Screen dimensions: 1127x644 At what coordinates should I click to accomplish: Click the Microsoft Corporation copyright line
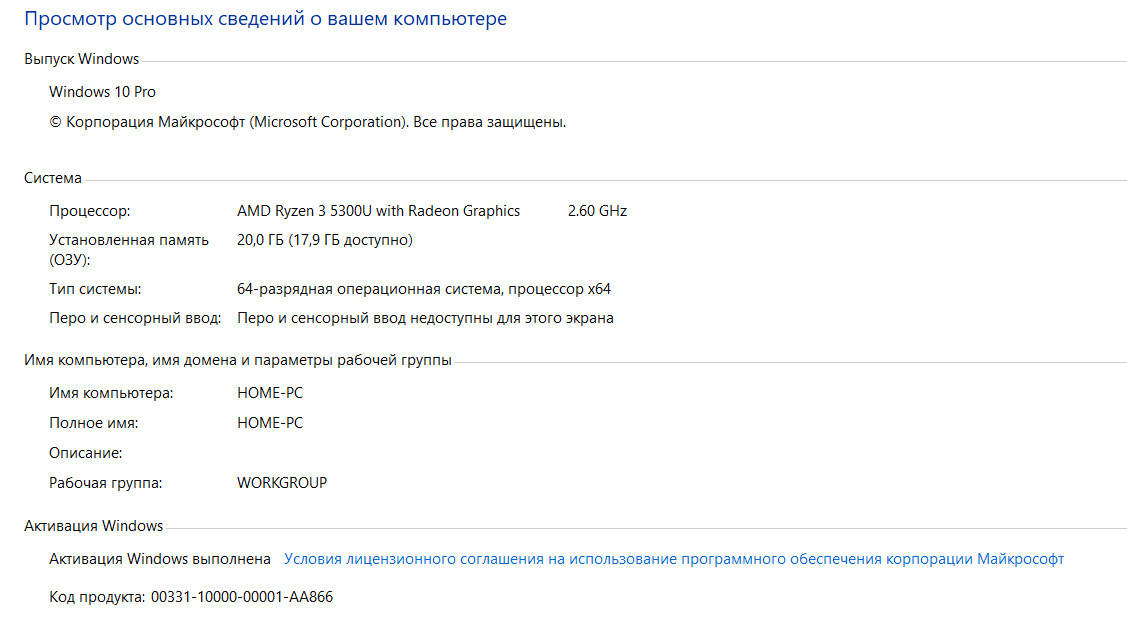pos(308,122)
